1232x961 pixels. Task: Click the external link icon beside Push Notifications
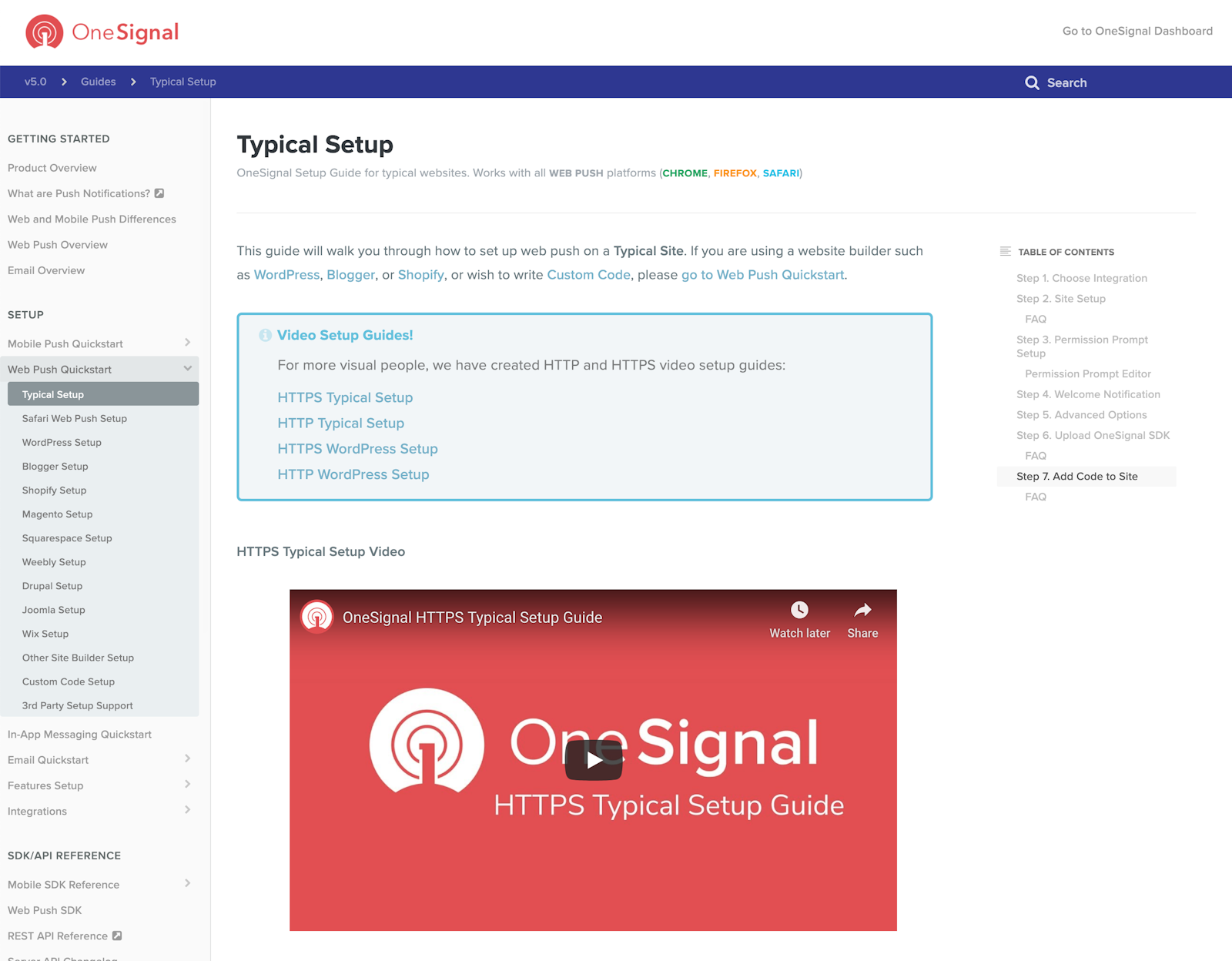click(159, 193)
